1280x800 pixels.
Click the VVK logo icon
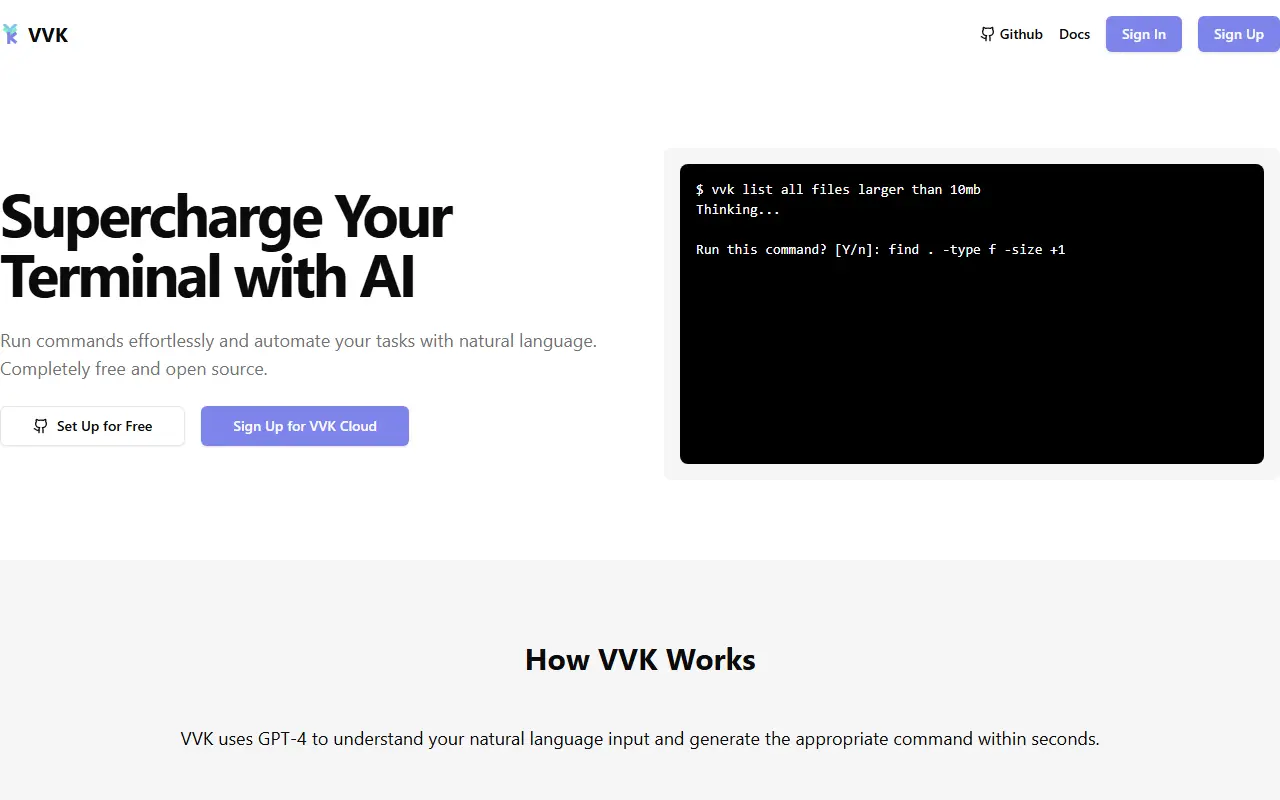pos(10,35)
